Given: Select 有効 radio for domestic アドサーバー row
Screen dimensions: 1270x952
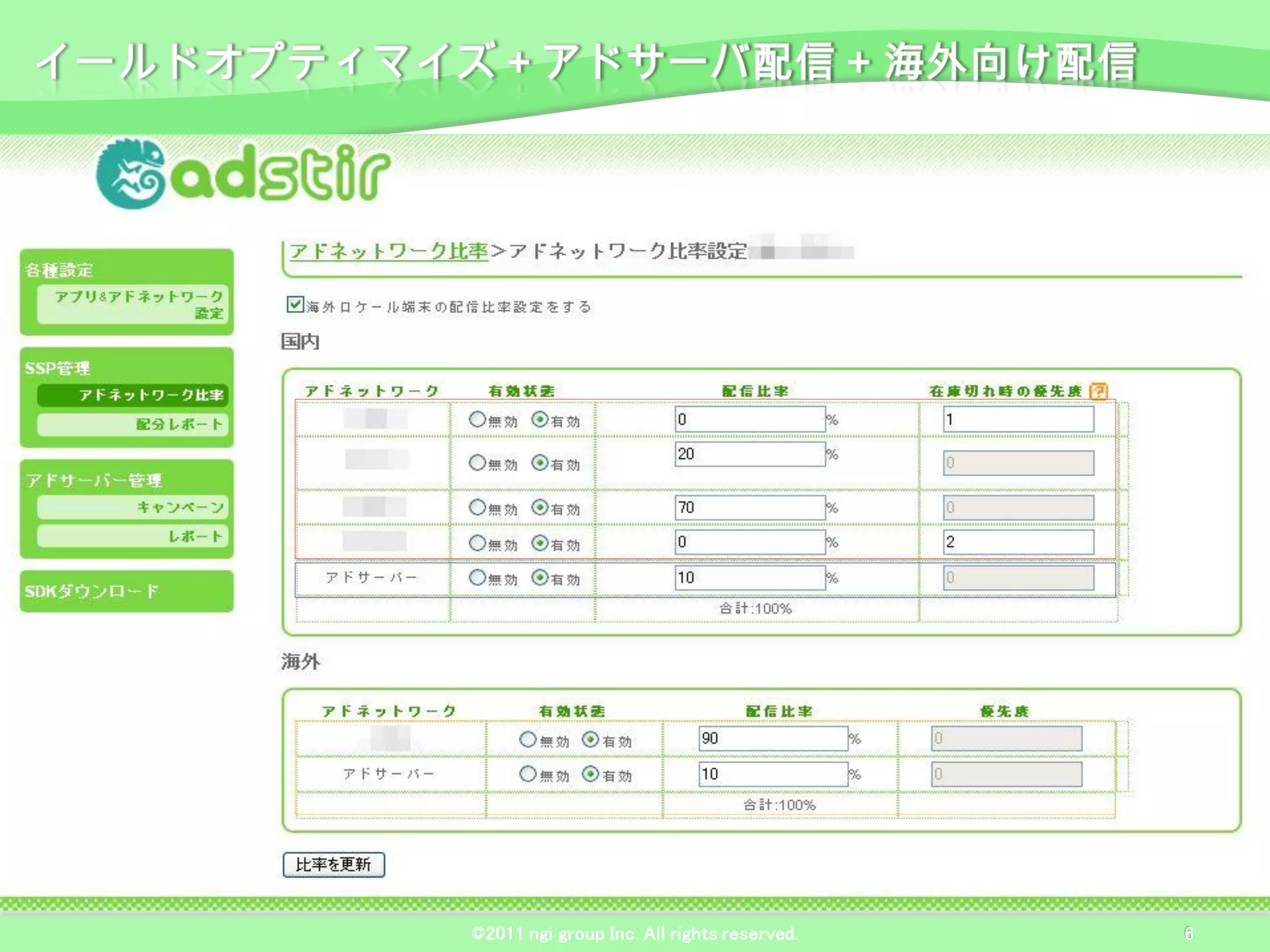Looking at the screenshot, I should tap(540, 578).
